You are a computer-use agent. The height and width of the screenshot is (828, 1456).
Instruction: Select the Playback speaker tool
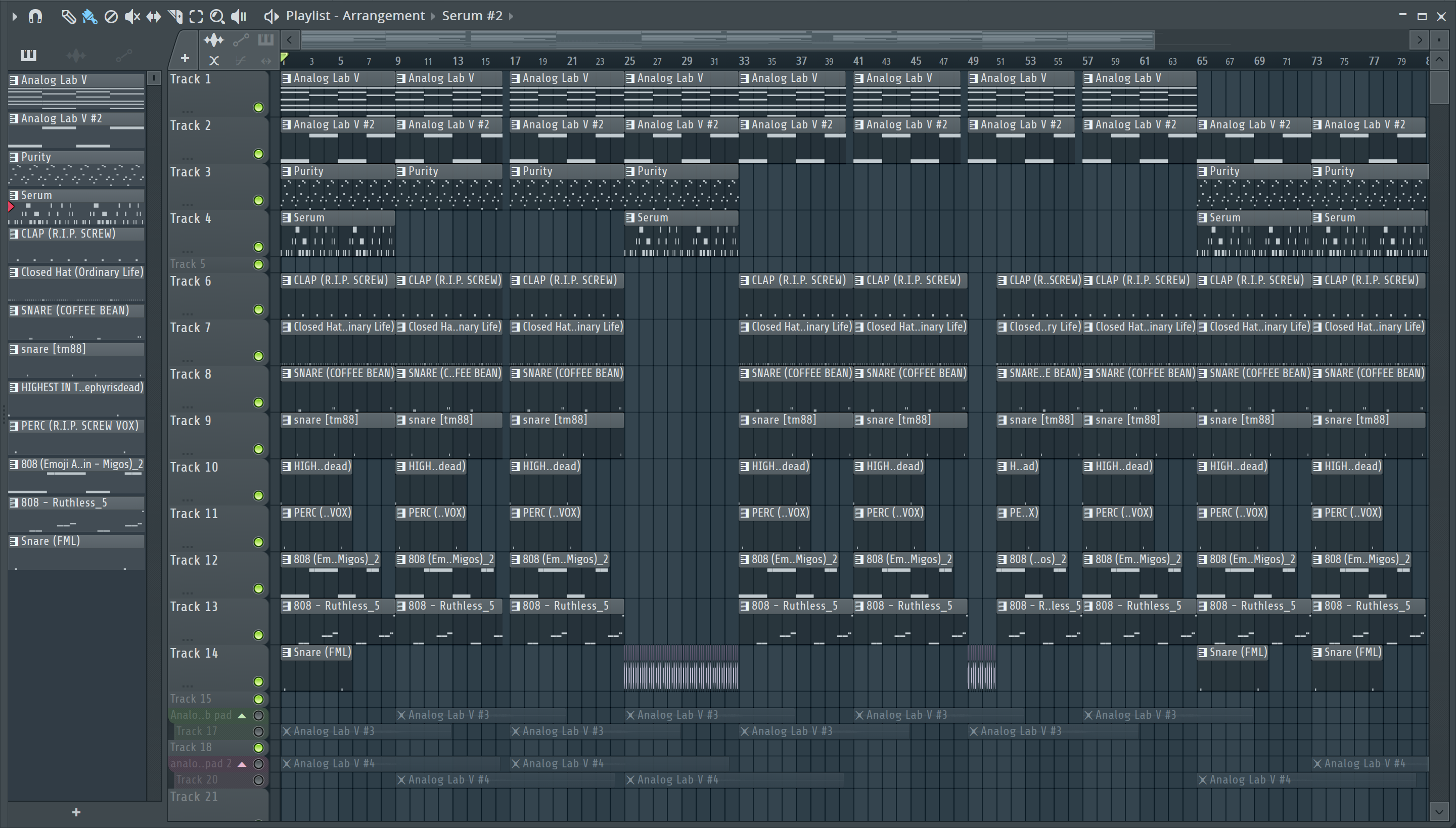239,17
